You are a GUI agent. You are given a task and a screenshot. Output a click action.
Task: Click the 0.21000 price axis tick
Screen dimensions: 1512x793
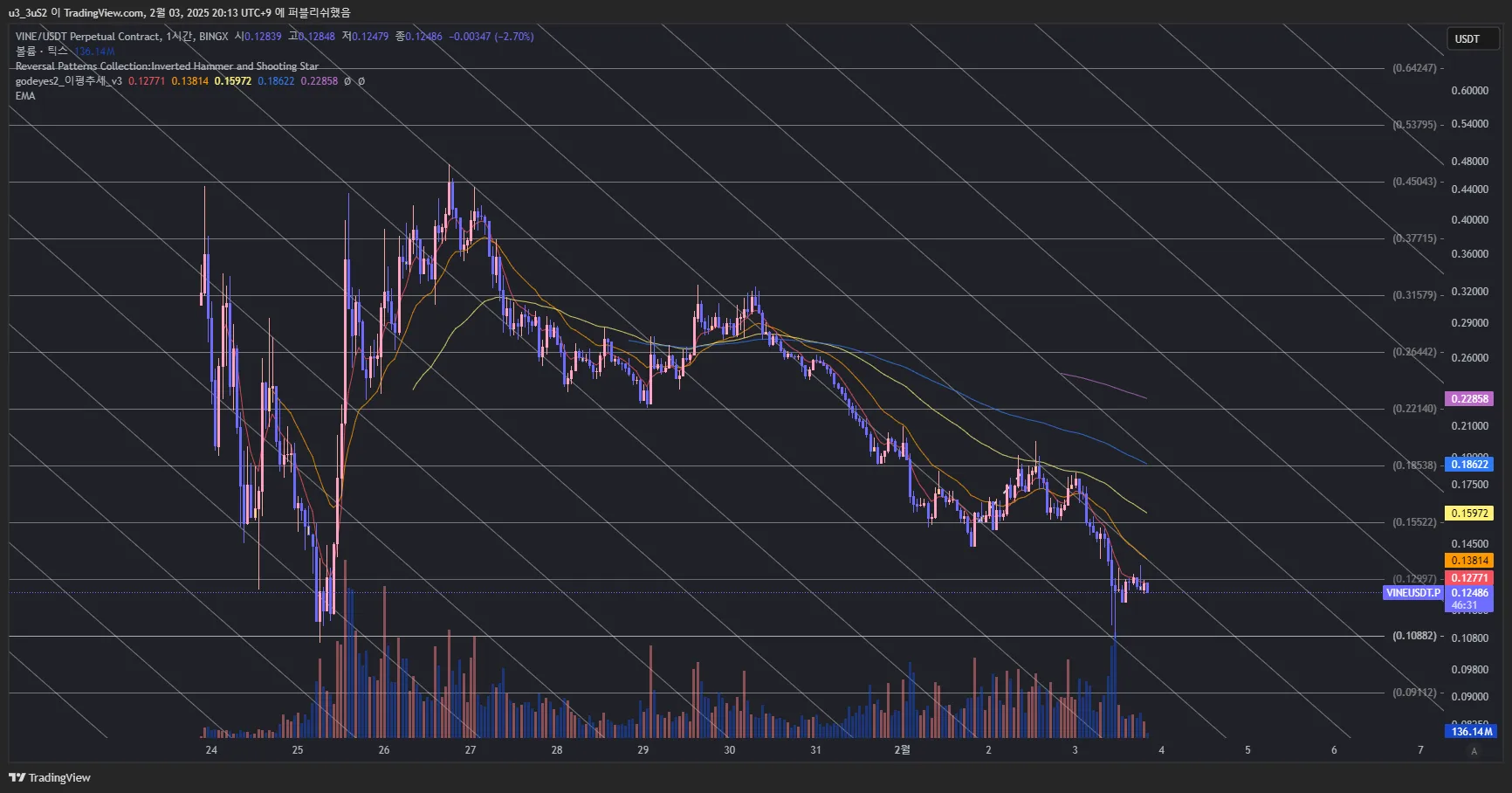pos(1470,426)
